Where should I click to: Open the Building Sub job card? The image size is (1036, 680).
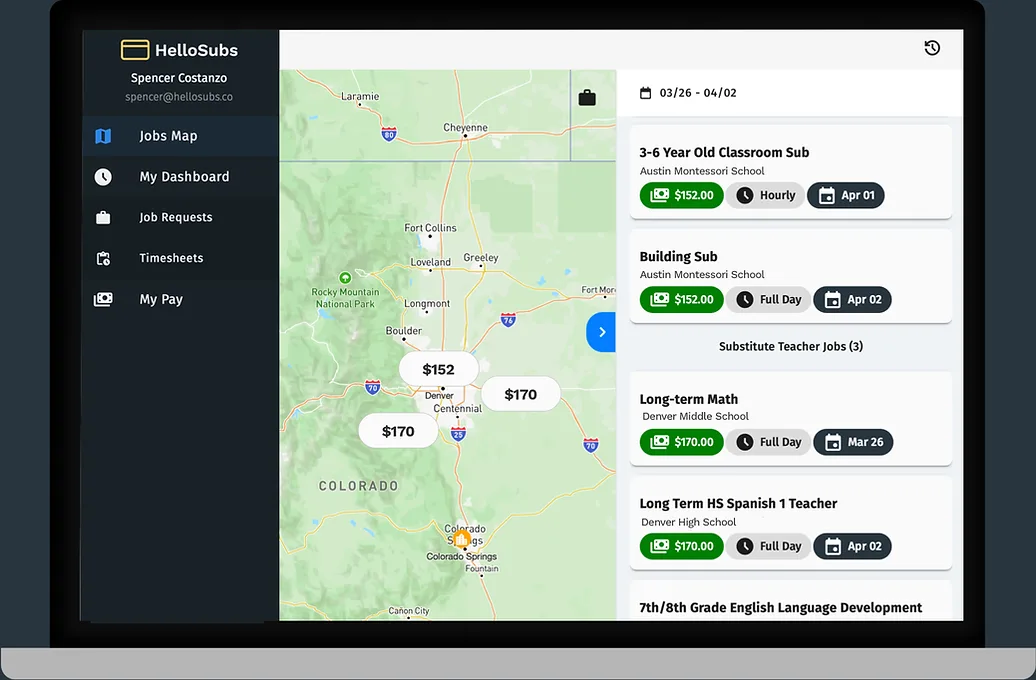click(x=791, y=276)
